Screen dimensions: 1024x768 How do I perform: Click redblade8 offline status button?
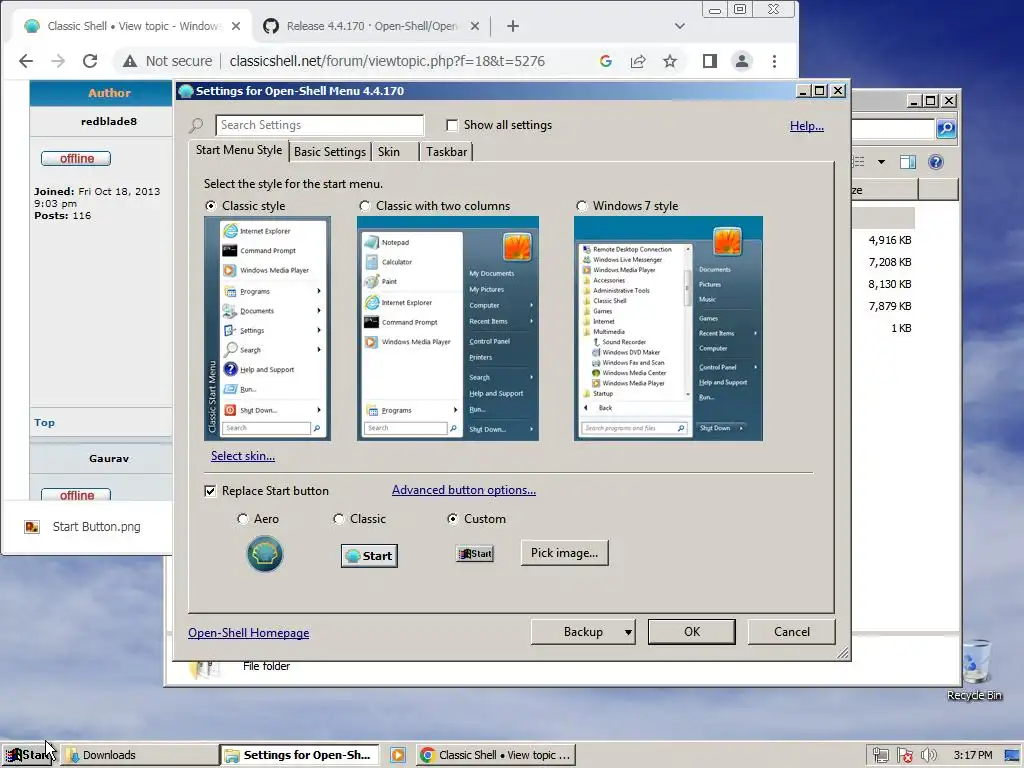pyautogui.click(x=76, y=159)
